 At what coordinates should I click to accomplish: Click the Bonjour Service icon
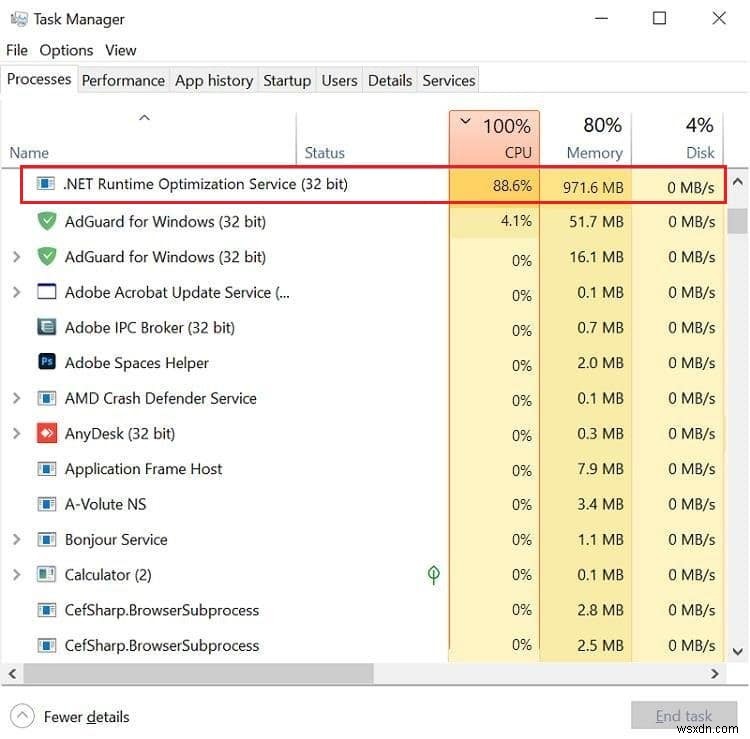click(47, 540)
